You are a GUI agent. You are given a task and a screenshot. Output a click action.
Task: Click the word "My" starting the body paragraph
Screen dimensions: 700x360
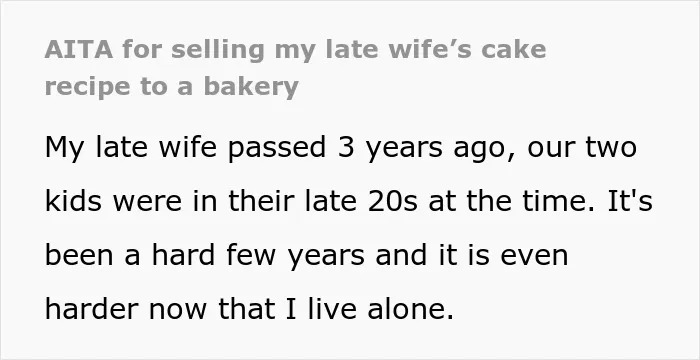[x=64, y=148]
